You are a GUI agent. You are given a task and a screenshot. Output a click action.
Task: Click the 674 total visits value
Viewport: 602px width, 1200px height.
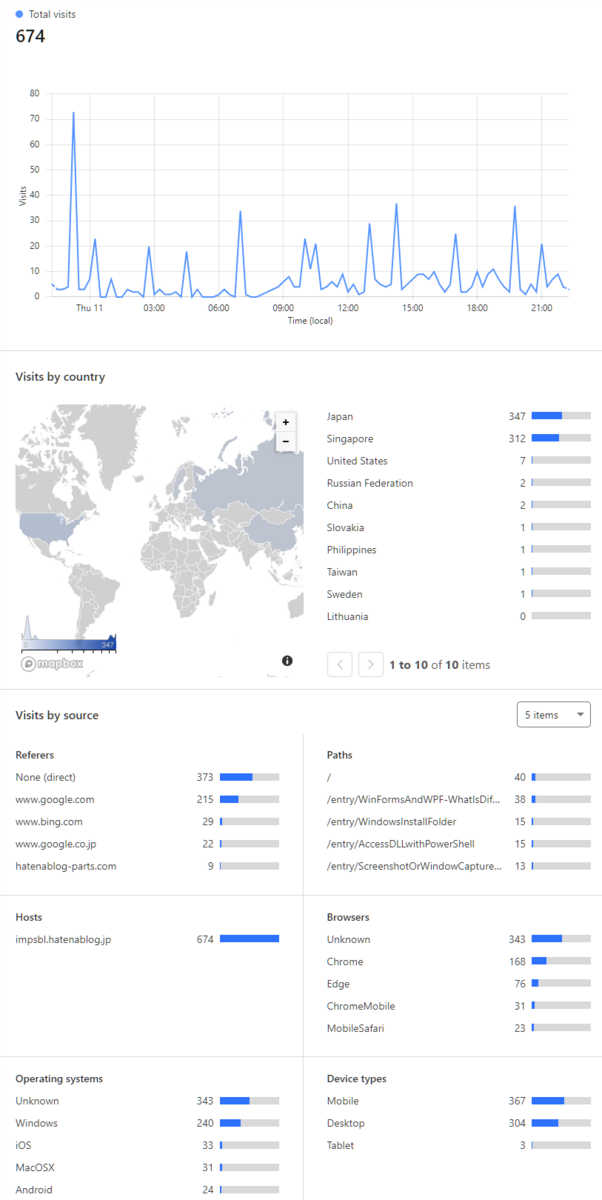coord(30,36)
